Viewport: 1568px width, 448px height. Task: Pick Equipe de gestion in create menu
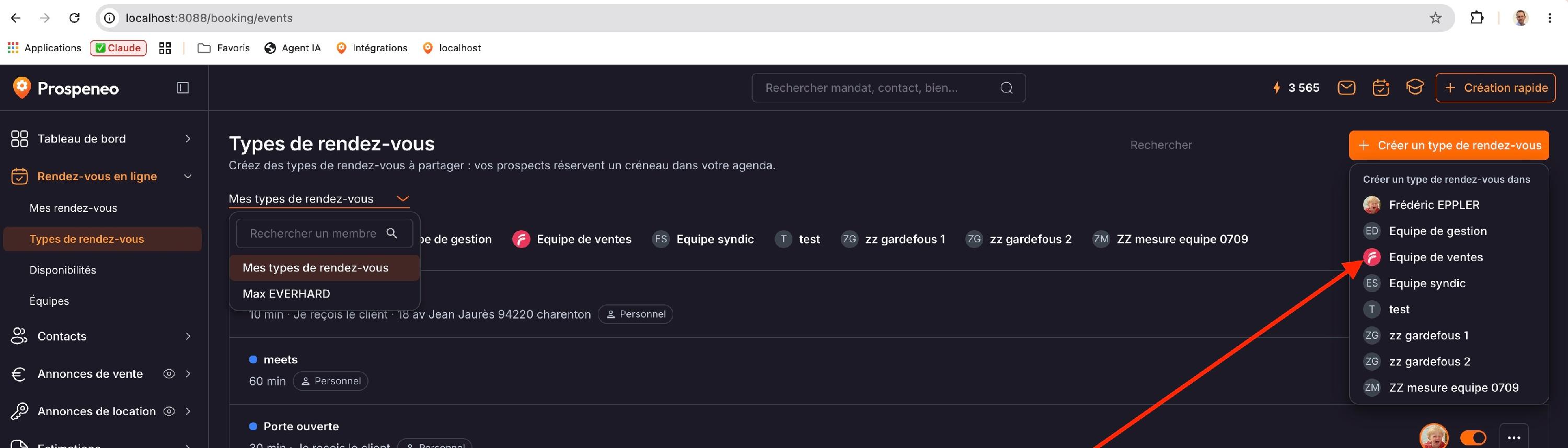[x=1449, y=231]
